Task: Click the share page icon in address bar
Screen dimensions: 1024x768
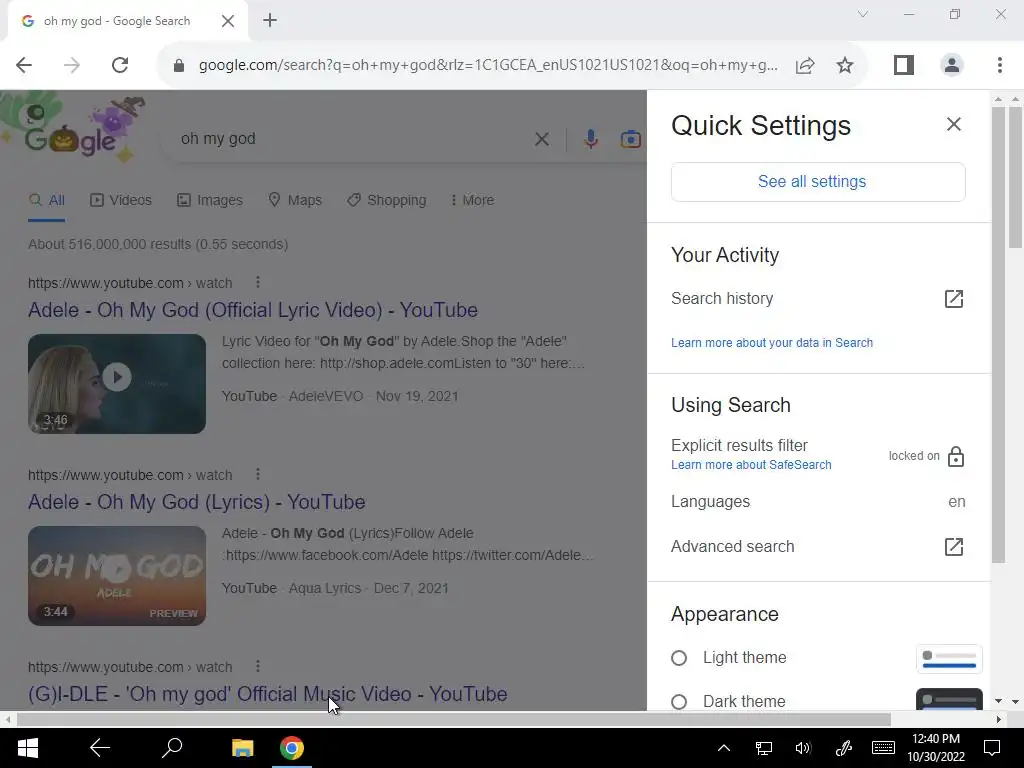Action: 805,65
